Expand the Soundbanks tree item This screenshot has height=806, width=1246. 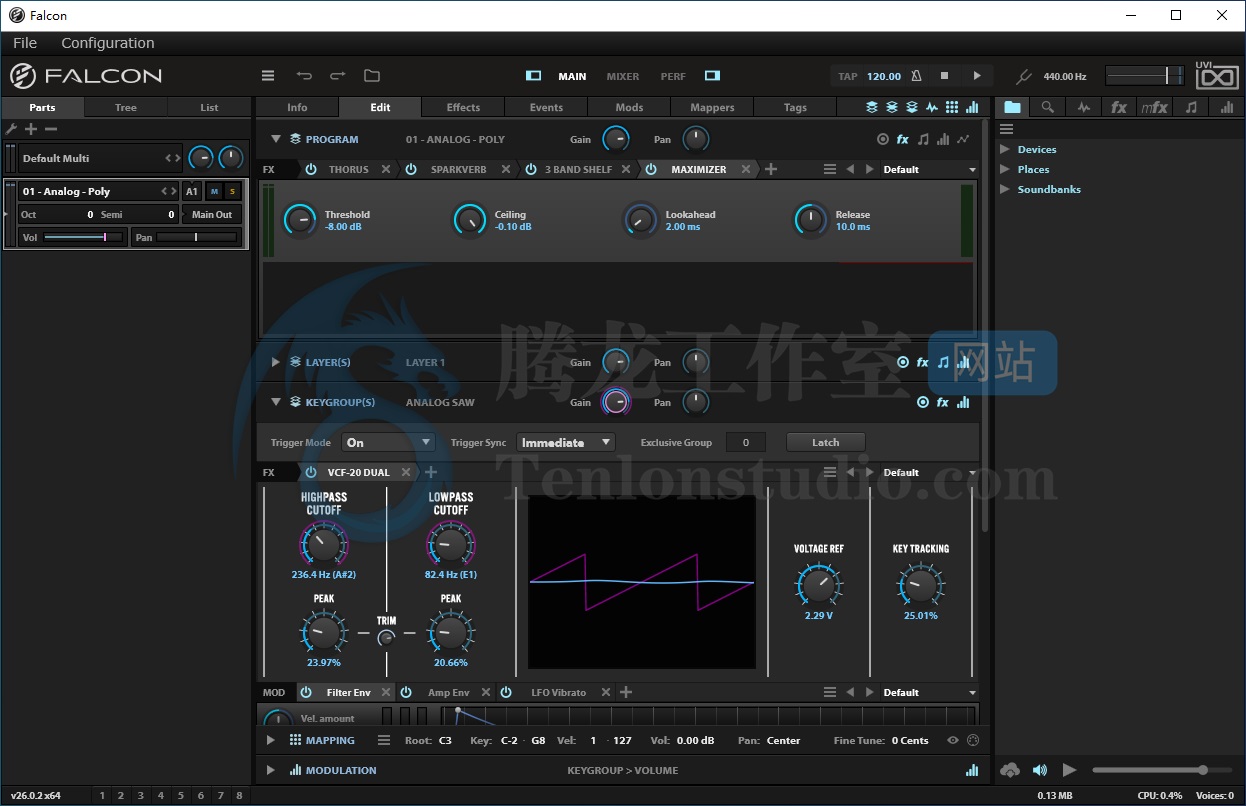(x=1005, y=189)
